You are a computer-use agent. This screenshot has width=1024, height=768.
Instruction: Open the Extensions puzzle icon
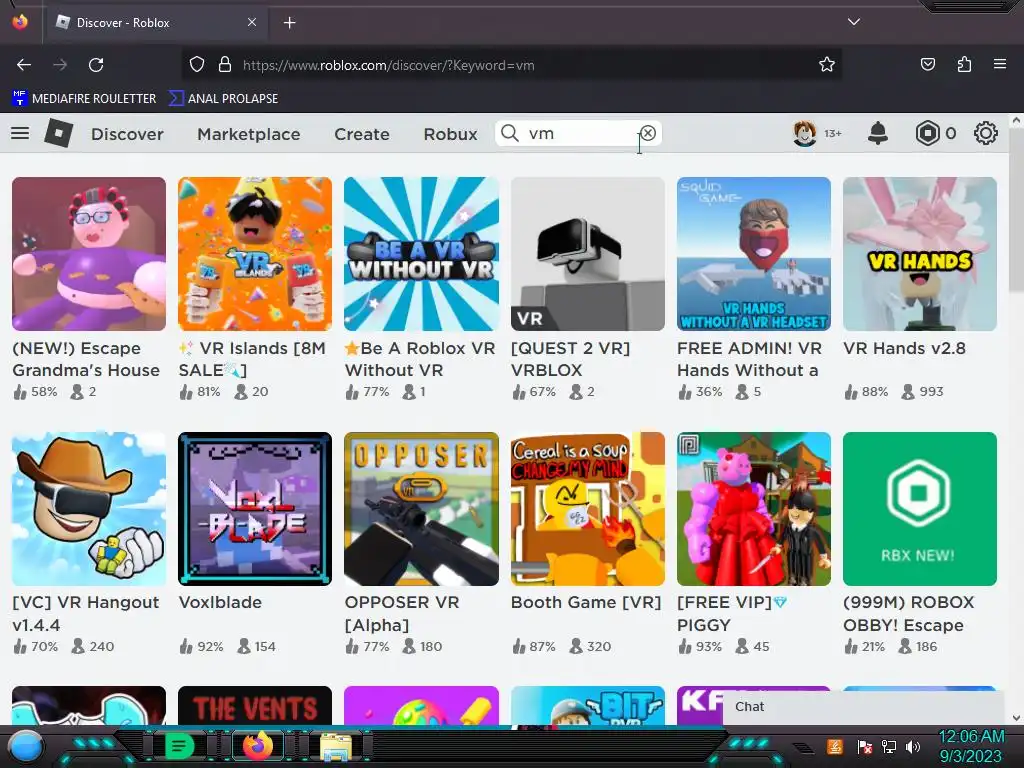click(964, 65)
